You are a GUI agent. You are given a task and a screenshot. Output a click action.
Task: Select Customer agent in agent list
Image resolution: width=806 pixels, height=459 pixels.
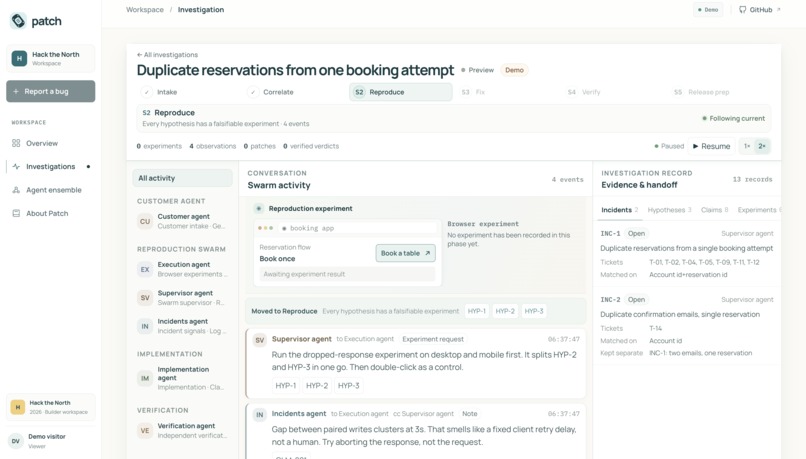182,221
